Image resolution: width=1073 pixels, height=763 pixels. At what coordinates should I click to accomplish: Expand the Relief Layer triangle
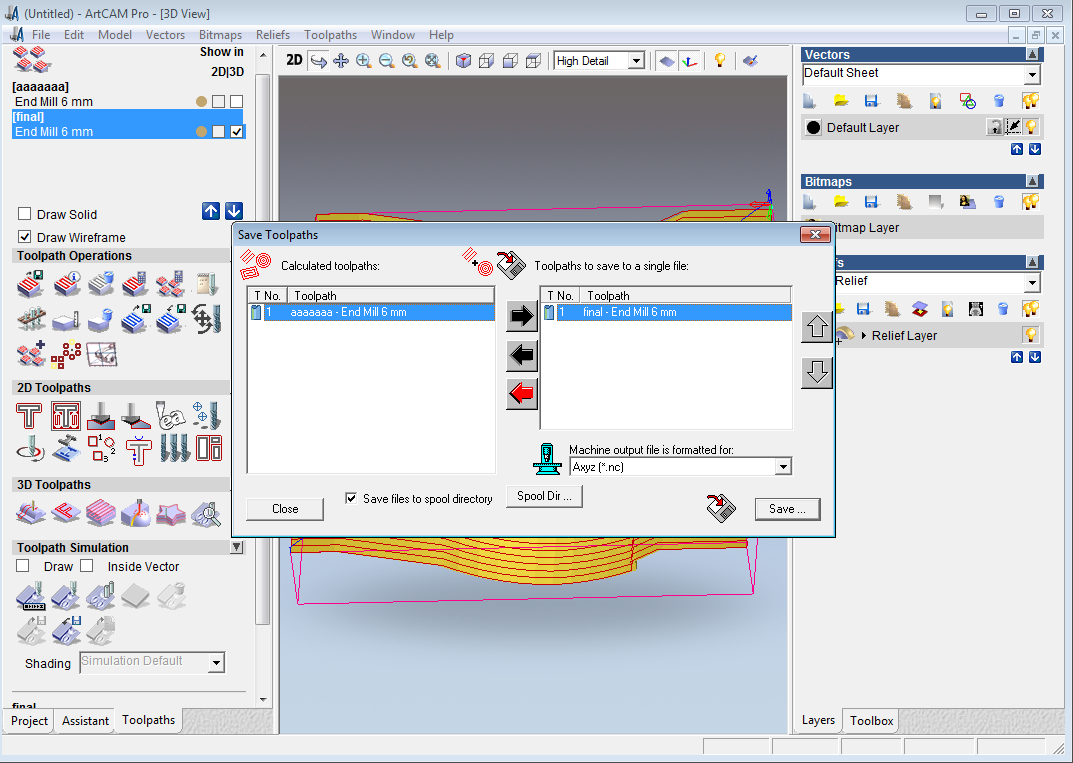tap(864, 335)
